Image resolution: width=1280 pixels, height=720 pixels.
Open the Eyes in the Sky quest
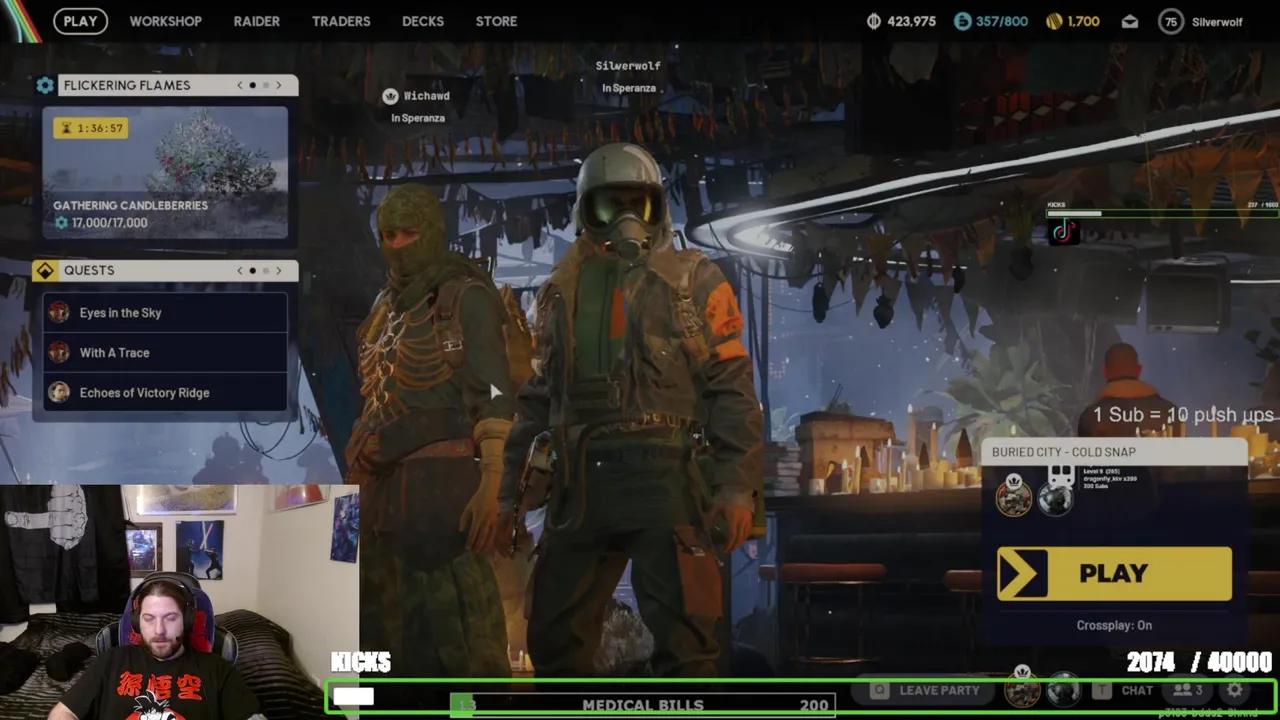click(165, 313)
